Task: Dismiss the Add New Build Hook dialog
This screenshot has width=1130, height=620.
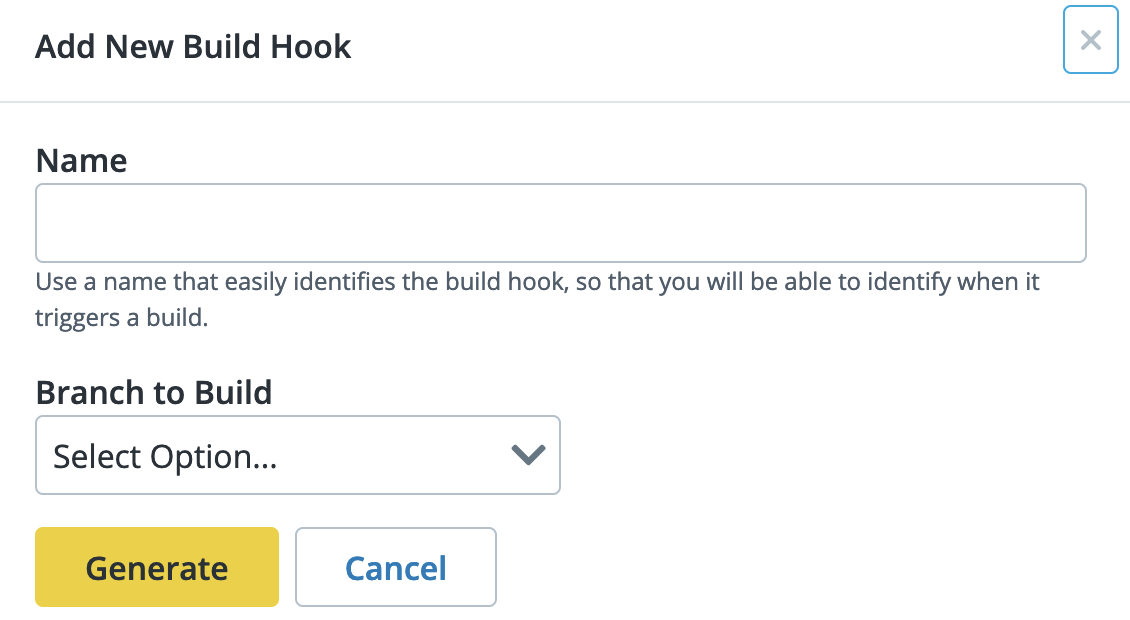Action: point(1091,40)
